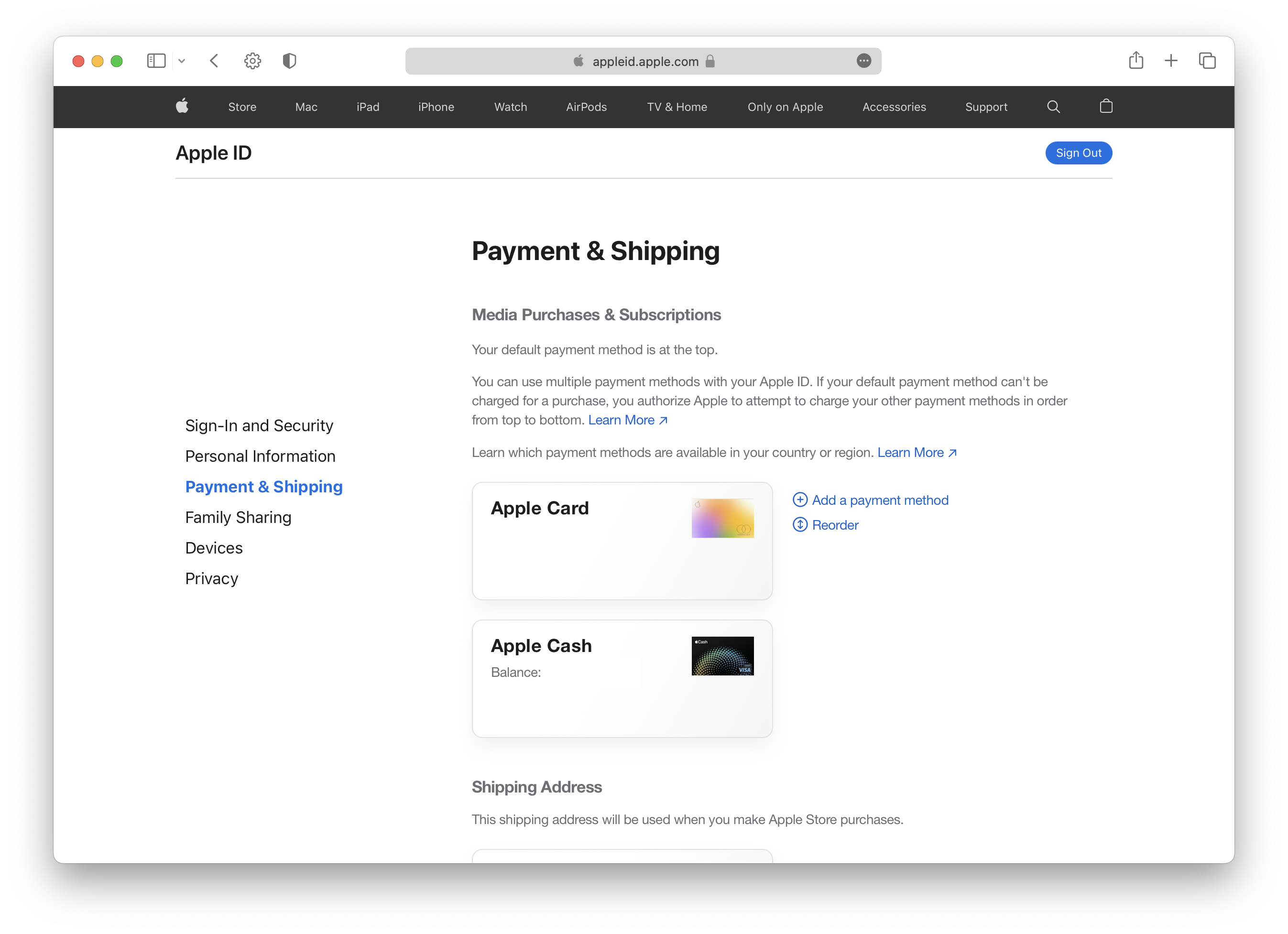This screenshot has width=1288, height=934.
Task: Open a new tab with plus icon
Action: point(1171,61)
